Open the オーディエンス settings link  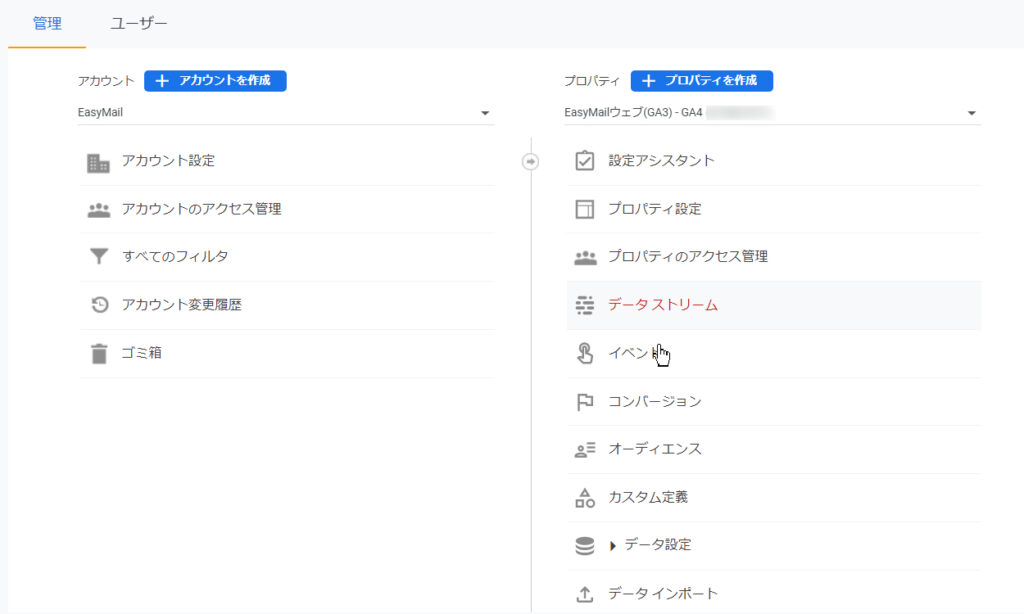655,449
